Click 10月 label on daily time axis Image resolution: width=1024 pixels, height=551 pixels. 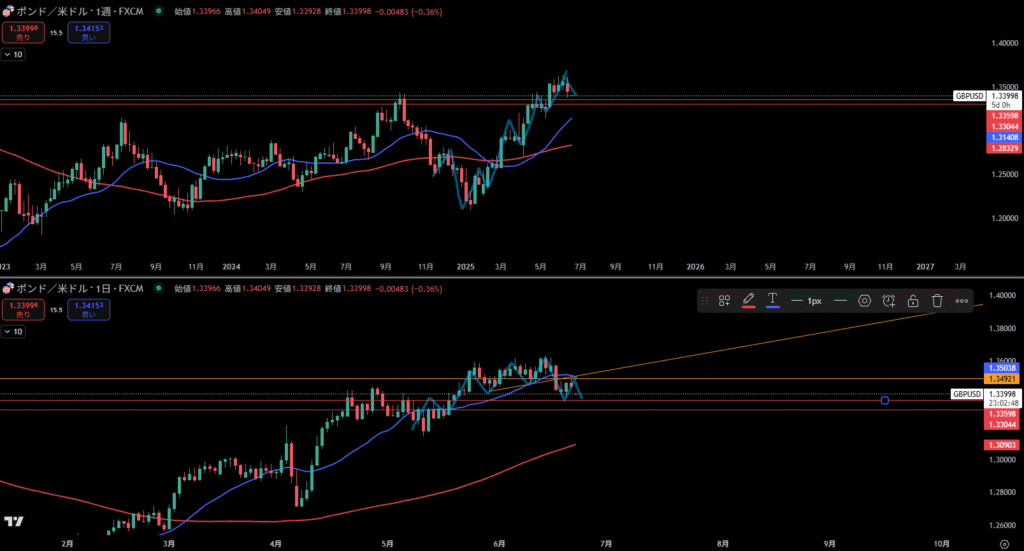(942, 544)
